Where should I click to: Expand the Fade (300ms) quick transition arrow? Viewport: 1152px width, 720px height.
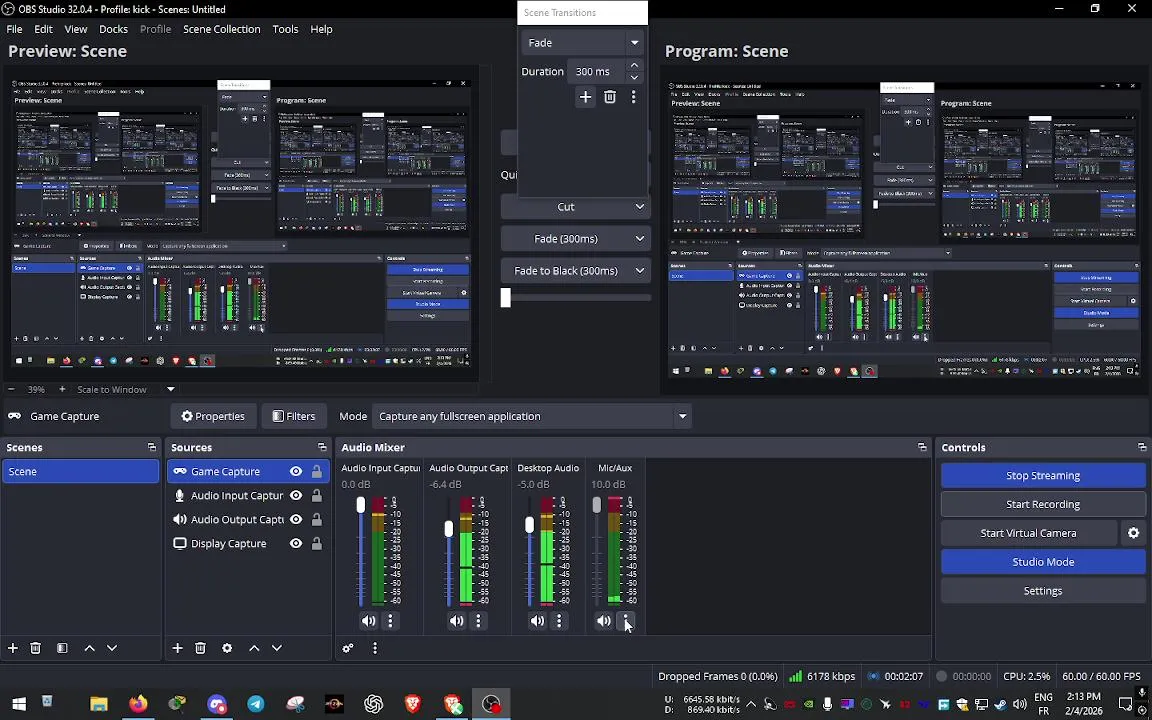tap(639, 239)
